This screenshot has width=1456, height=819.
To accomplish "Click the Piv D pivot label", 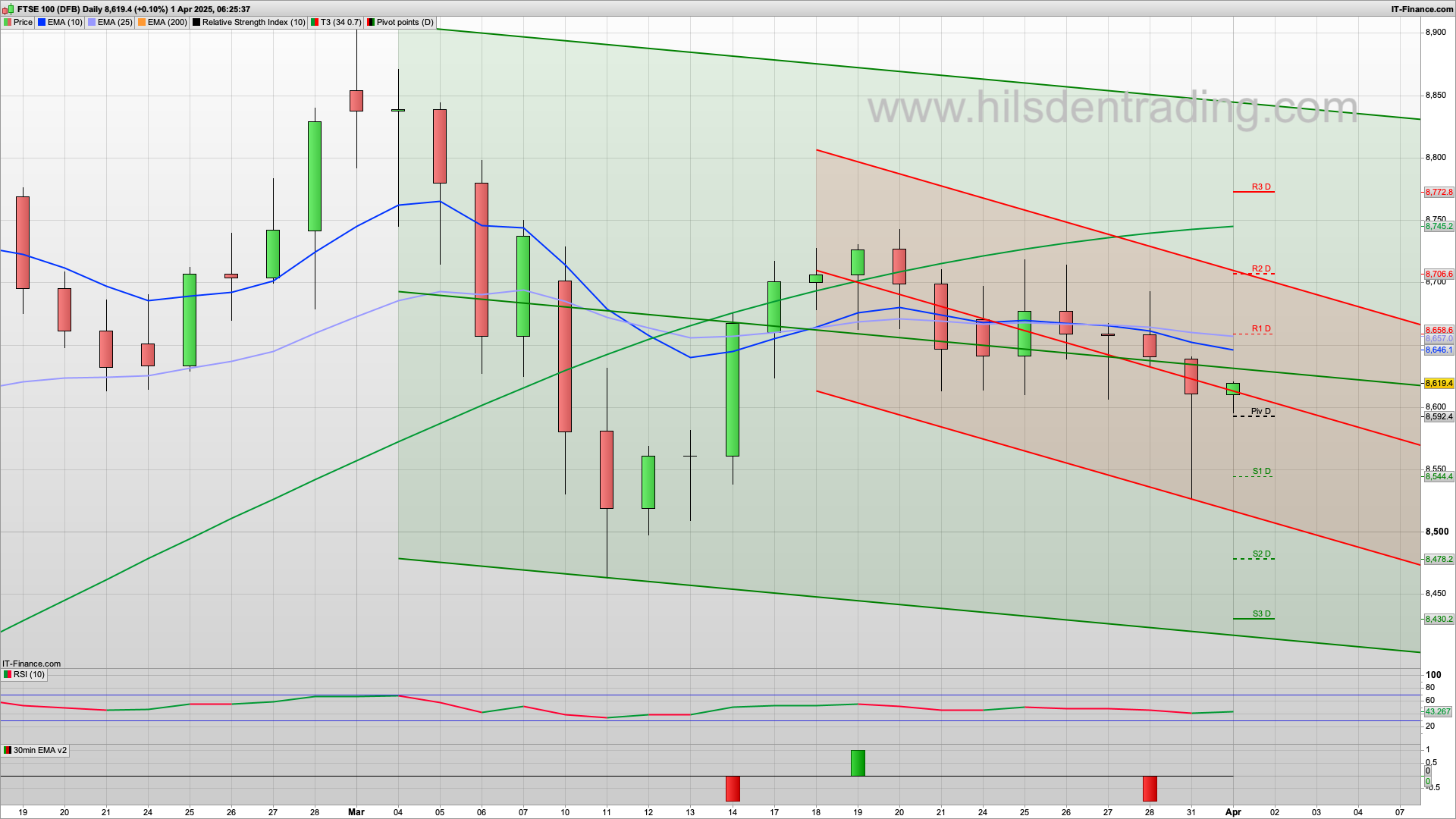I will pyautogui.click(x=1261, y=411).
